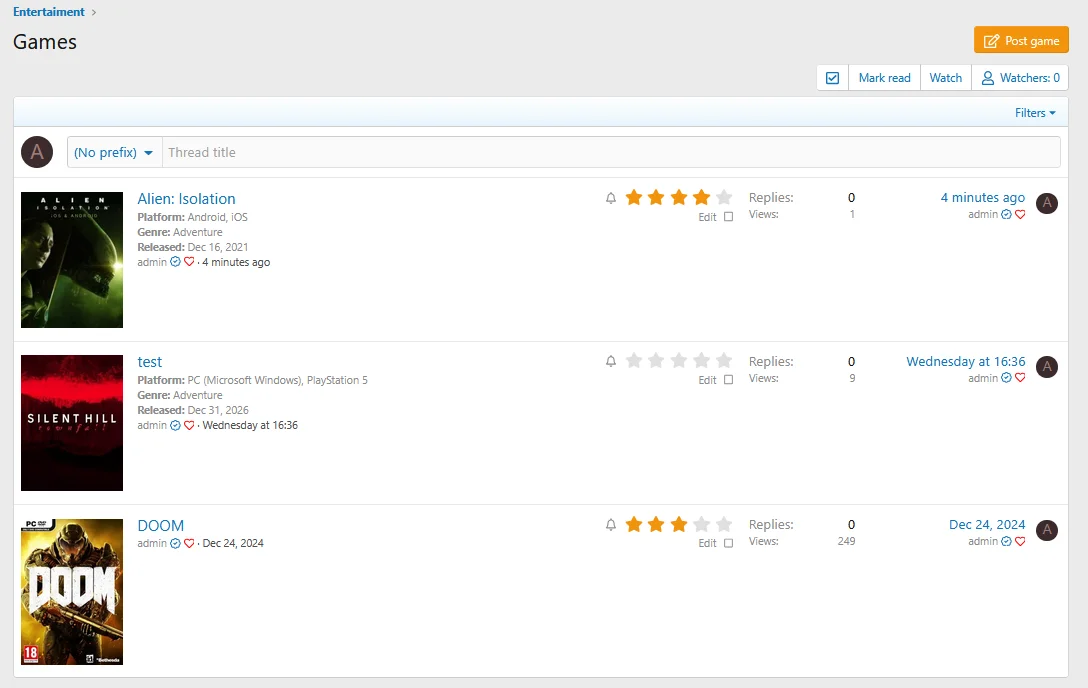1088x688 pixels.
Task: Select Watch in the toolbar
Action: [x=945, y=77]
